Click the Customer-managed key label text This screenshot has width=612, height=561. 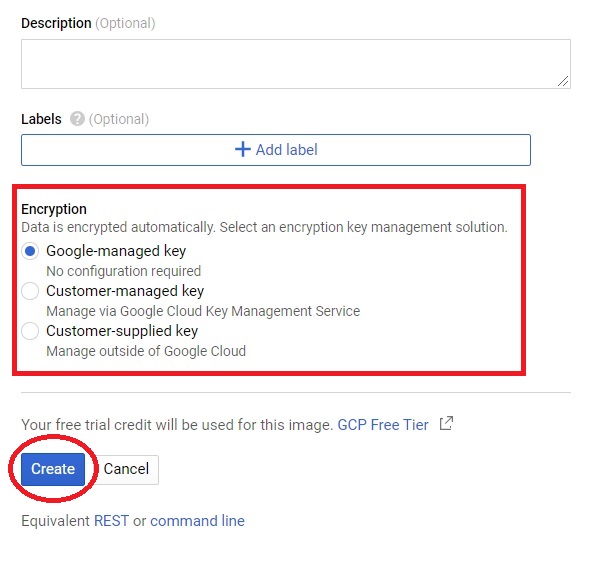[x=125, y=291]
